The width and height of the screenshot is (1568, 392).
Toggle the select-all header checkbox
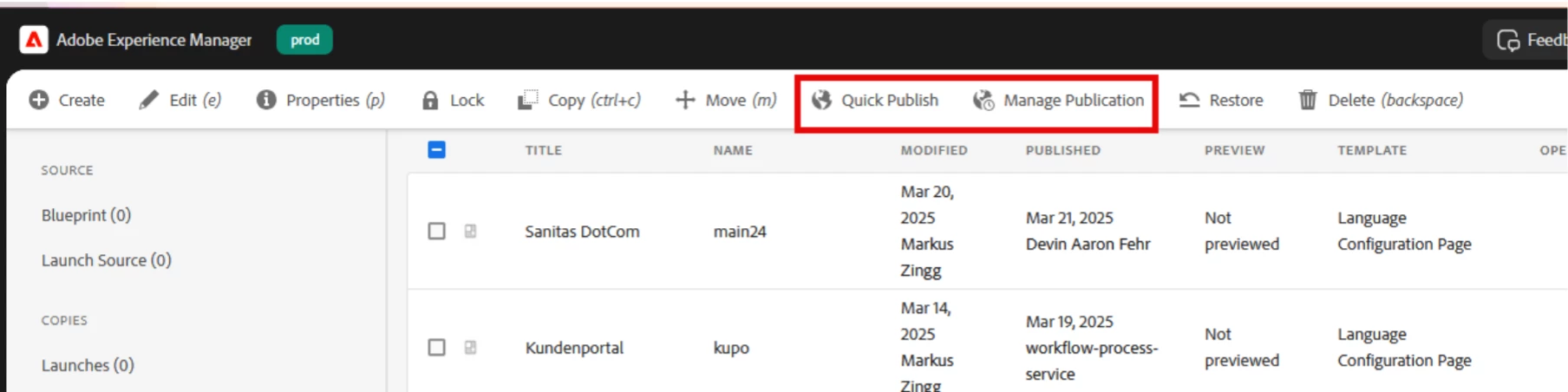[x=437, y=150]
